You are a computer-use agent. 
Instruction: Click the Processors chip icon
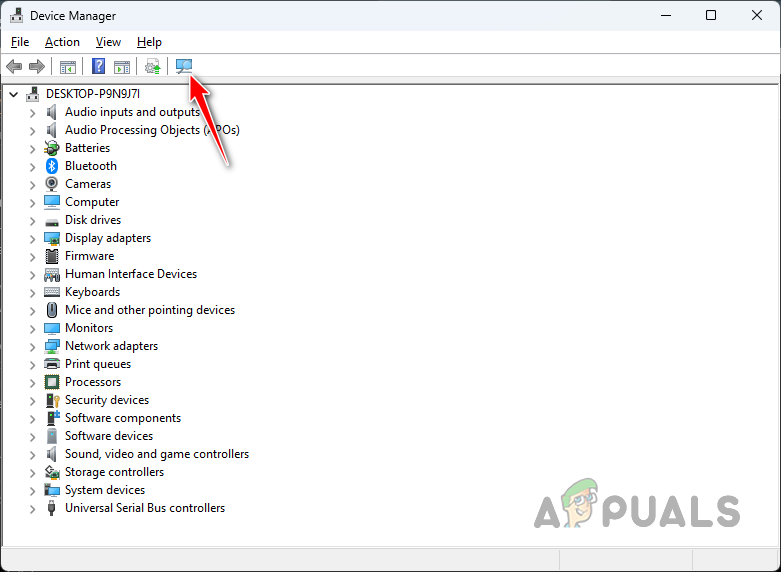point(52,382)
